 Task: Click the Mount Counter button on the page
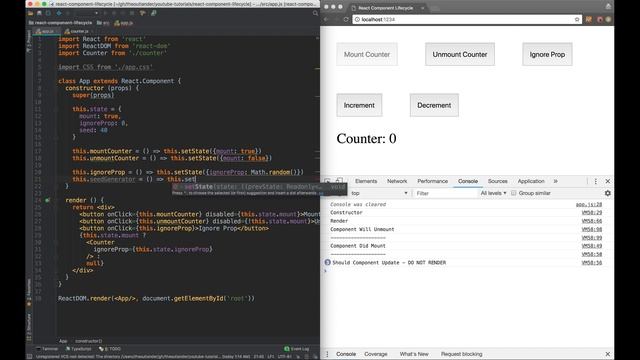(367, 54)
